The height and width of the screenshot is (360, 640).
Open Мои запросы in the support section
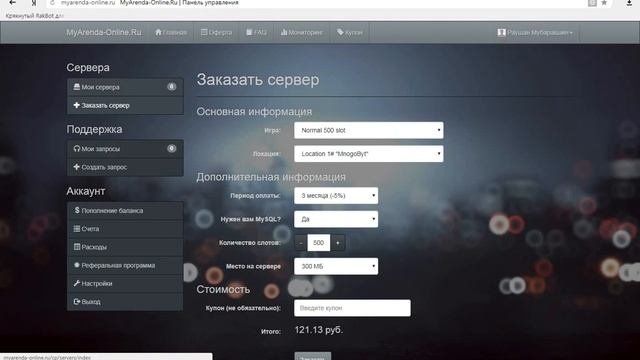[125, 149]
